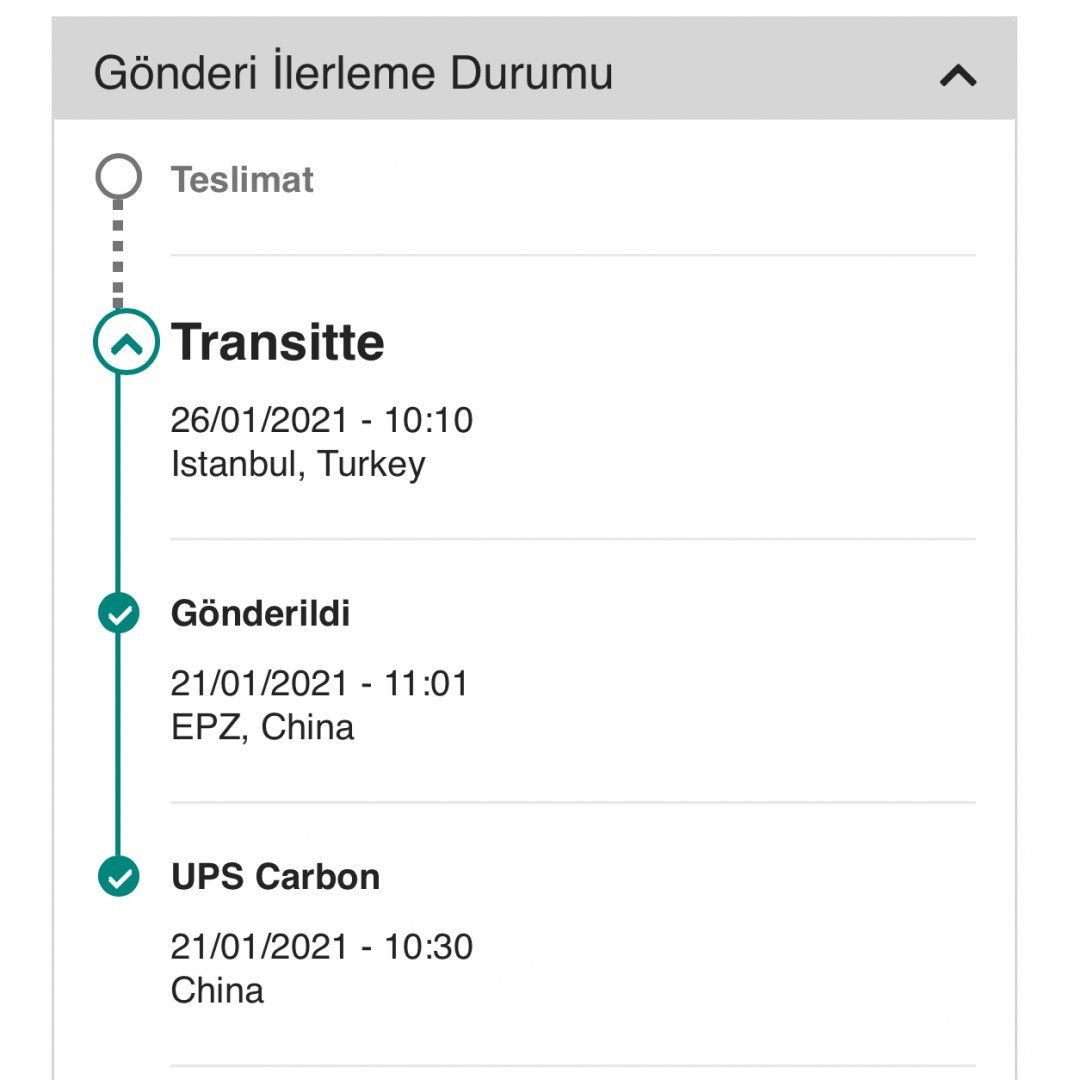The width and height of the screenshot is (1069, 1080).
Task: Click the Gönderi İlerleme Durumu header title
Action: click(x=353, y=74)
